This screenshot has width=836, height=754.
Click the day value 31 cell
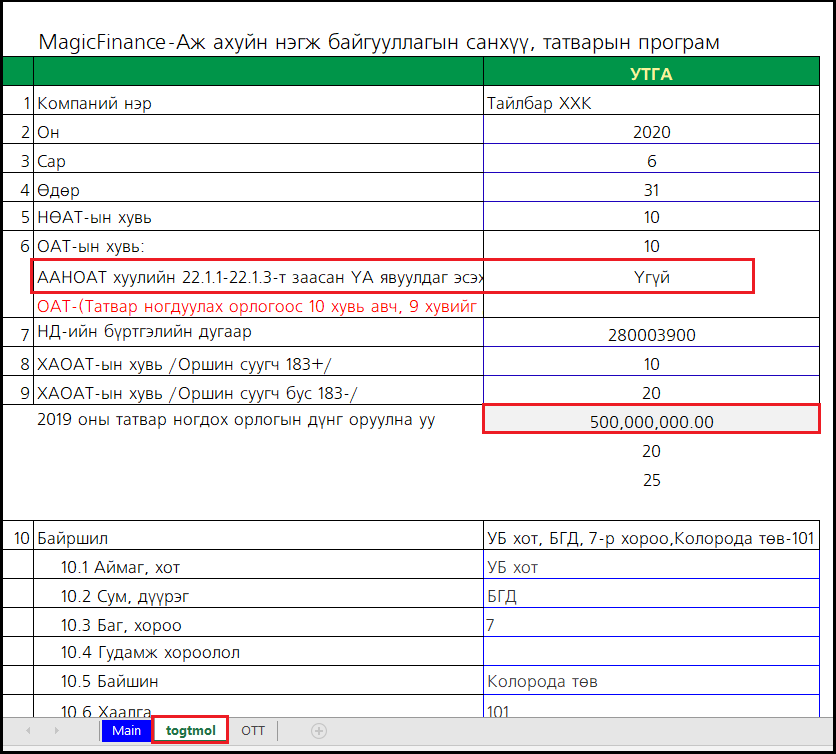pyautogui.click(x=651, y=190)
